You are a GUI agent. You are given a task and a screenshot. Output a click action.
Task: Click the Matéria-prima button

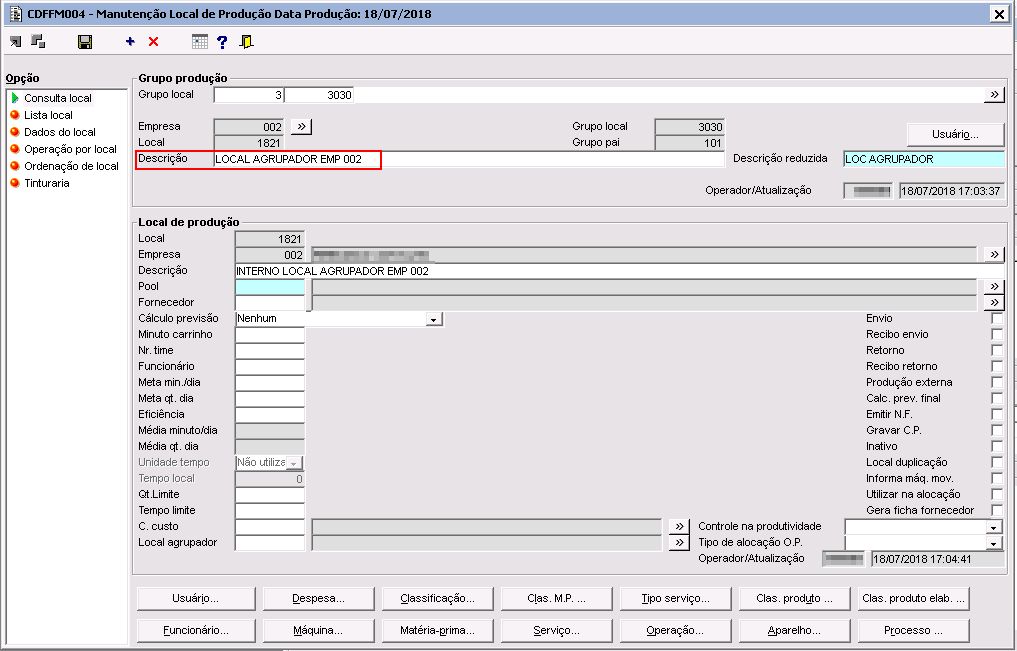click(x=438, y=630)
